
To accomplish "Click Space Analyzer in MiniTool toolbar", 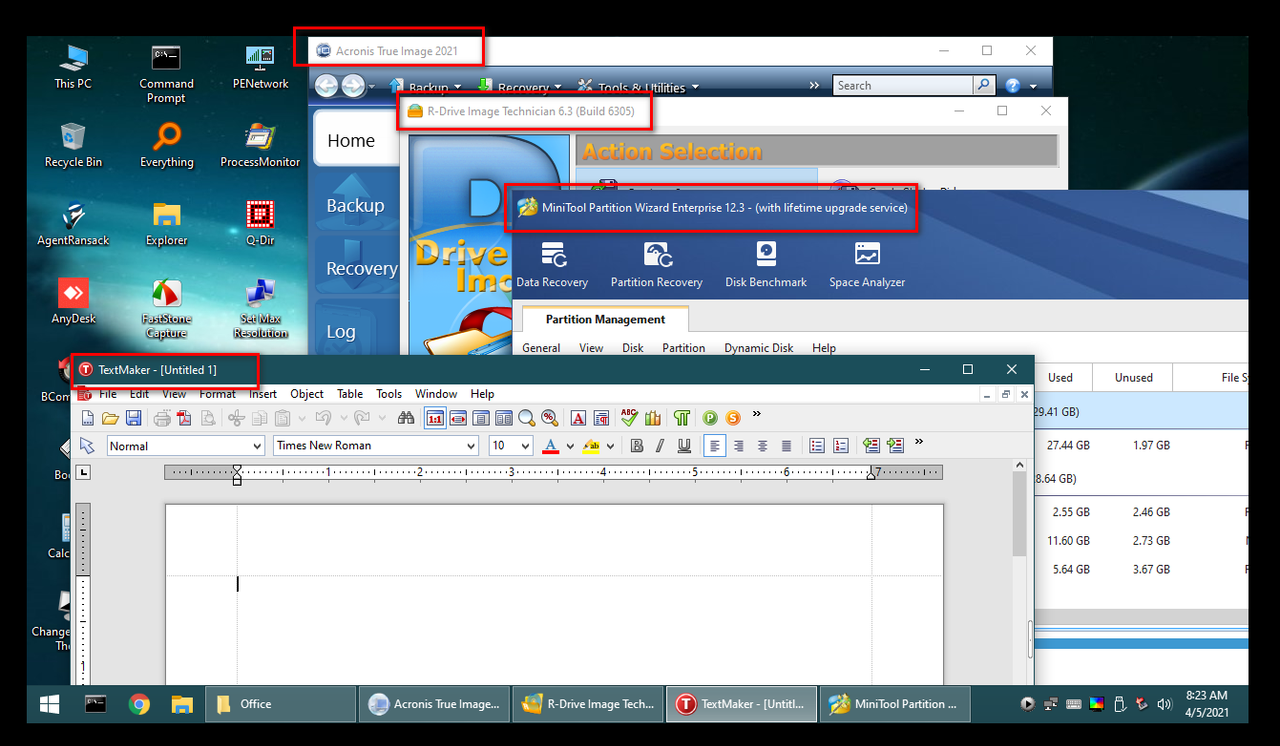I will [867, 265].
